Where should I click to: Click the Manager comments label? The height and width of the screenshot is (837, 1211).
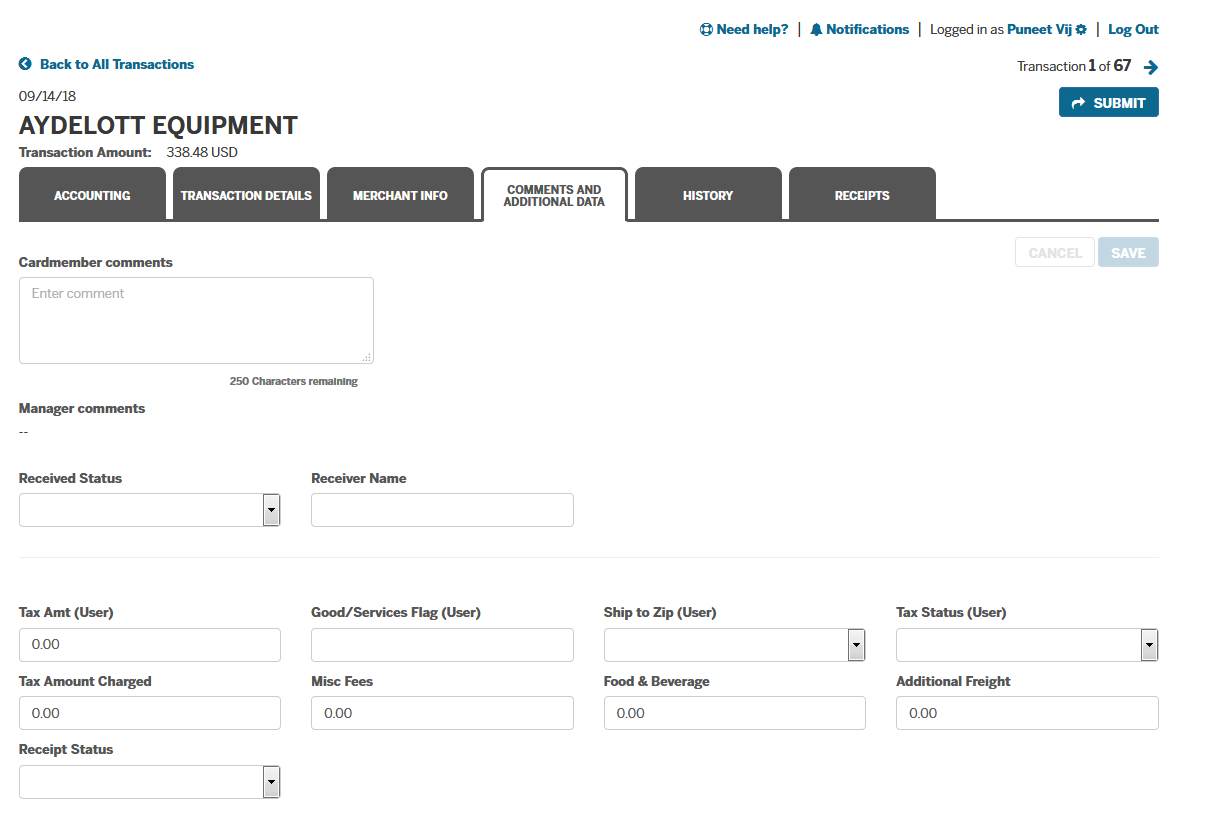[82, 408]
